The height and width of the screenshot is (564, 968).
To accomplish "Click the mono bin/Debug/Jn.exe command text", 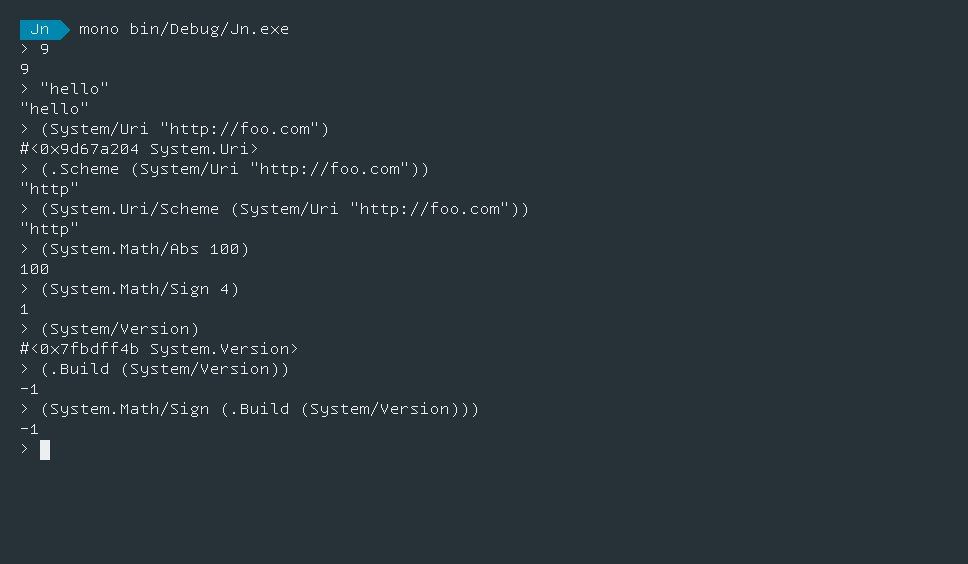I will pos(184,29).
